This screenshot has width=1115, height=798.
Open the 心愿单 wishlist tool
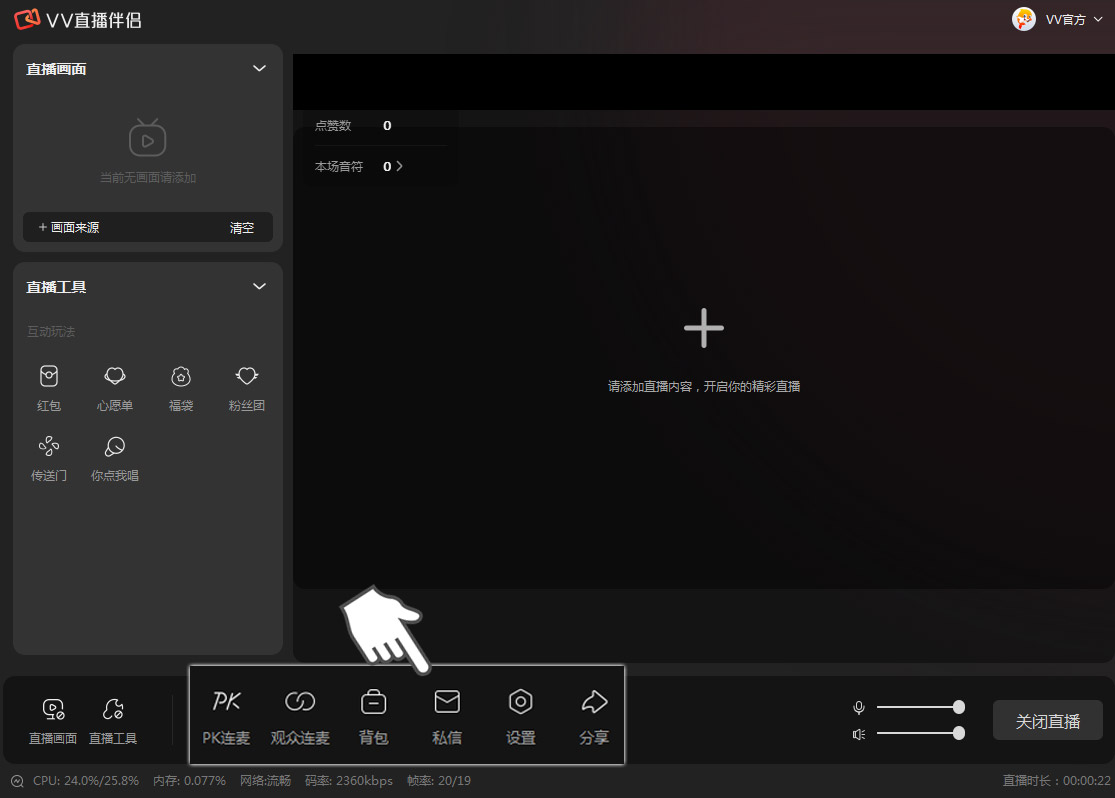[115, 386]
